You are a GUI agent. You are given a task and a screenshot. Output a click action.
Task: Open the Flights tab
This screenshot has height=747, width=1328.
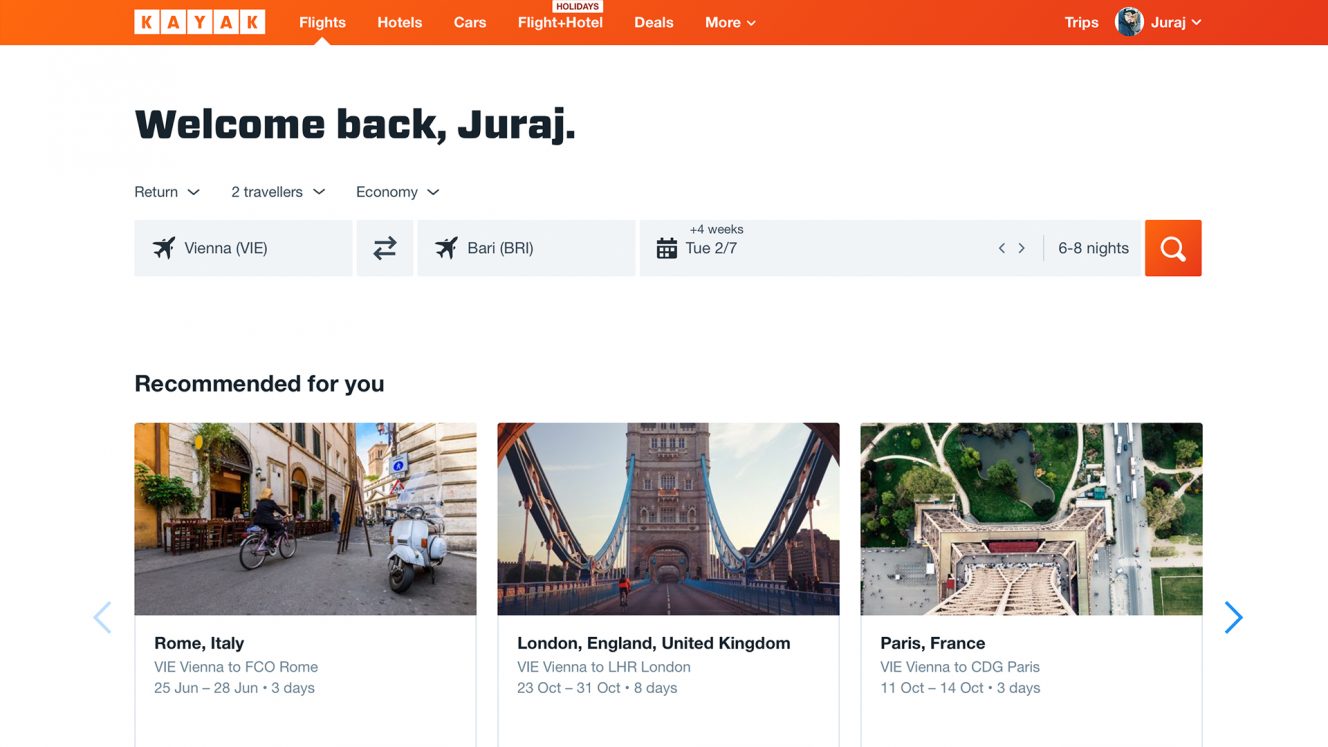pyautogui.click(x=322, y=22)
